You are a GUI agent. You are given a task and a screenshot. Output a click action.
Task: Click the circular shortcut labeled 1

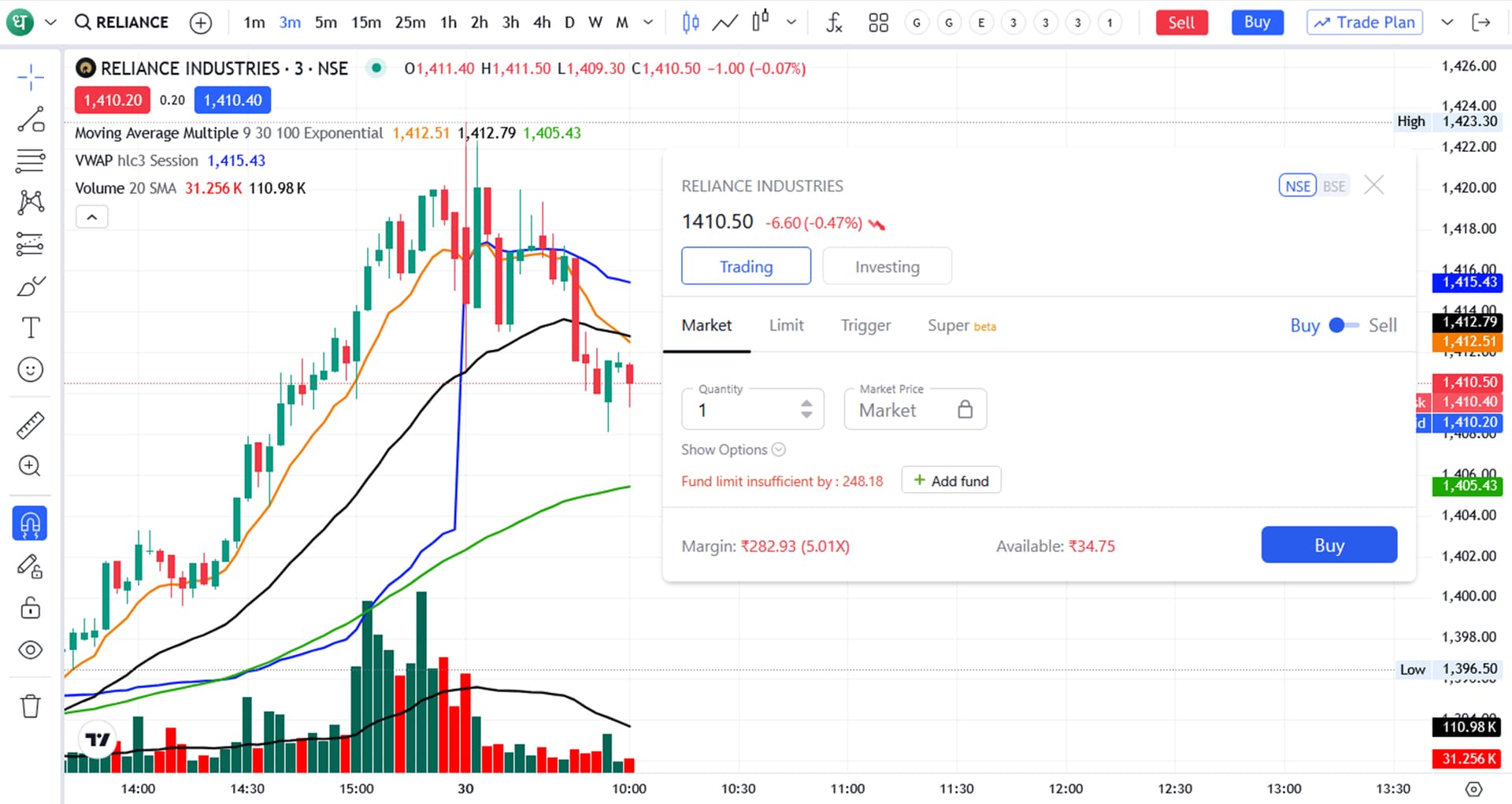(x=1110, y=23)
